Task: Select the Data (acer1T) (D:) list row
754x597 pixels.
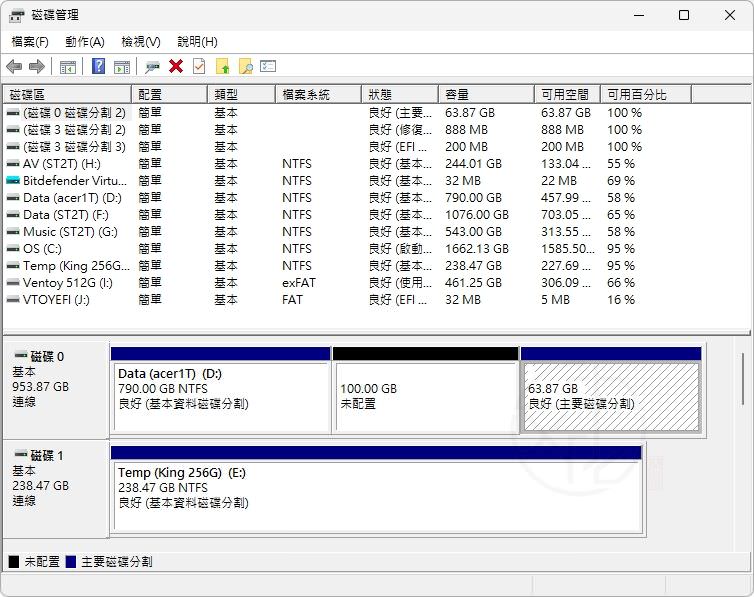Action: [x=376, y=198]
